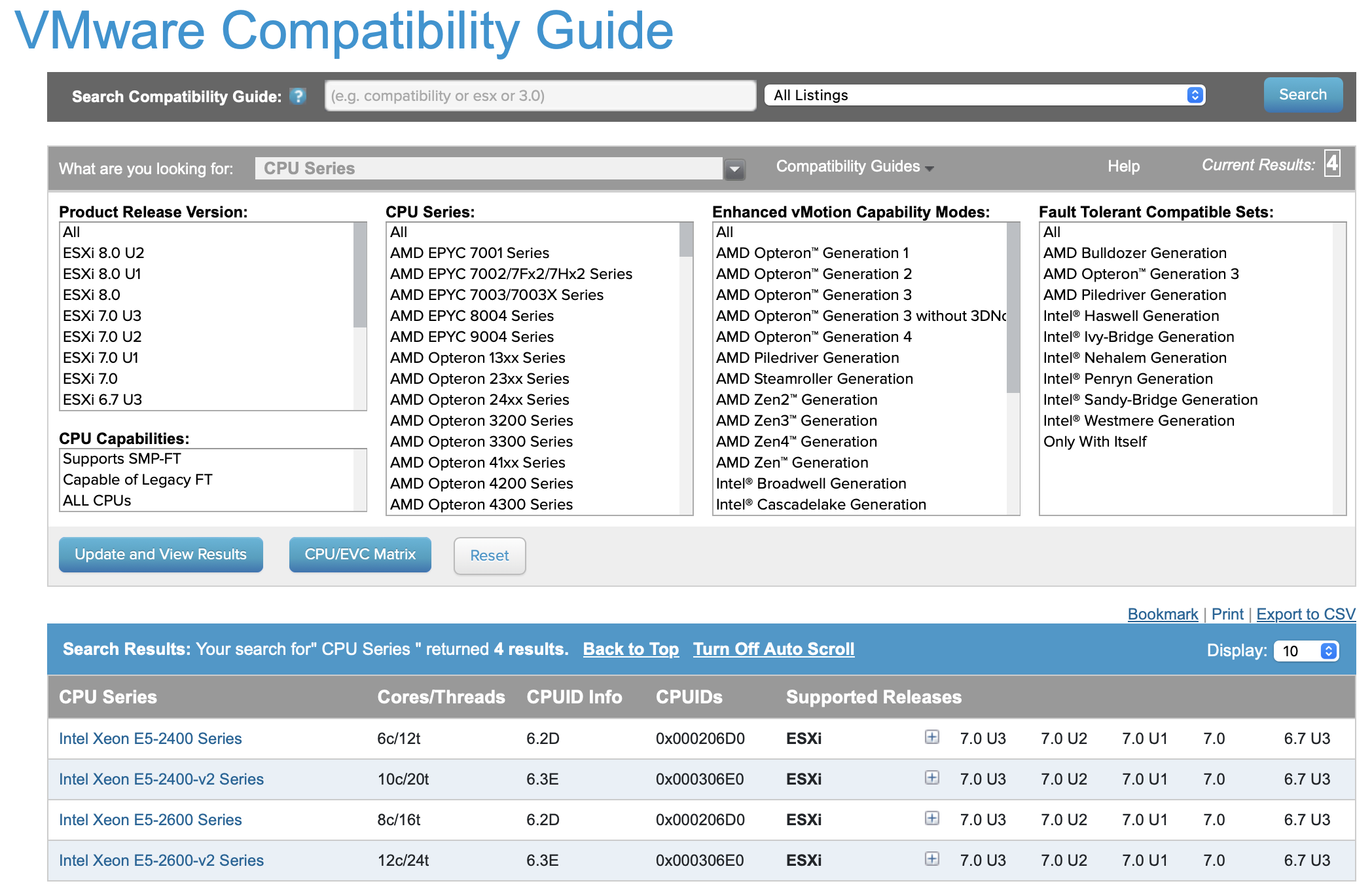Click Export to CSV link
Screen dimensions: 1372x892
point(1306,614)
